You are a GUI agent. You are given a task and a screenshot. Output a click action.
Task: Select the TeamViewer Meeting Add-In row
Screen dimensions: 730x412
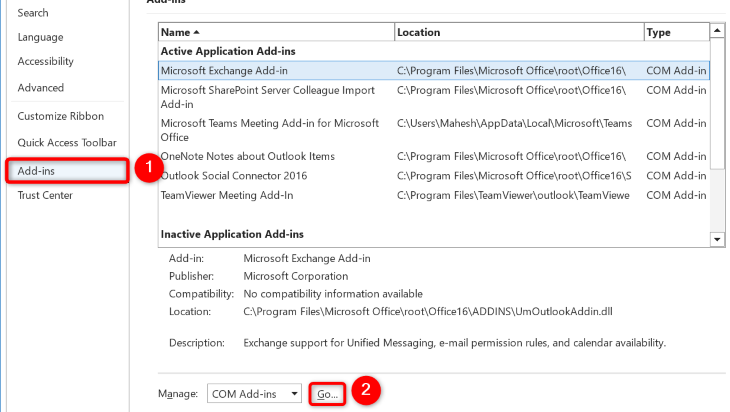434,196
